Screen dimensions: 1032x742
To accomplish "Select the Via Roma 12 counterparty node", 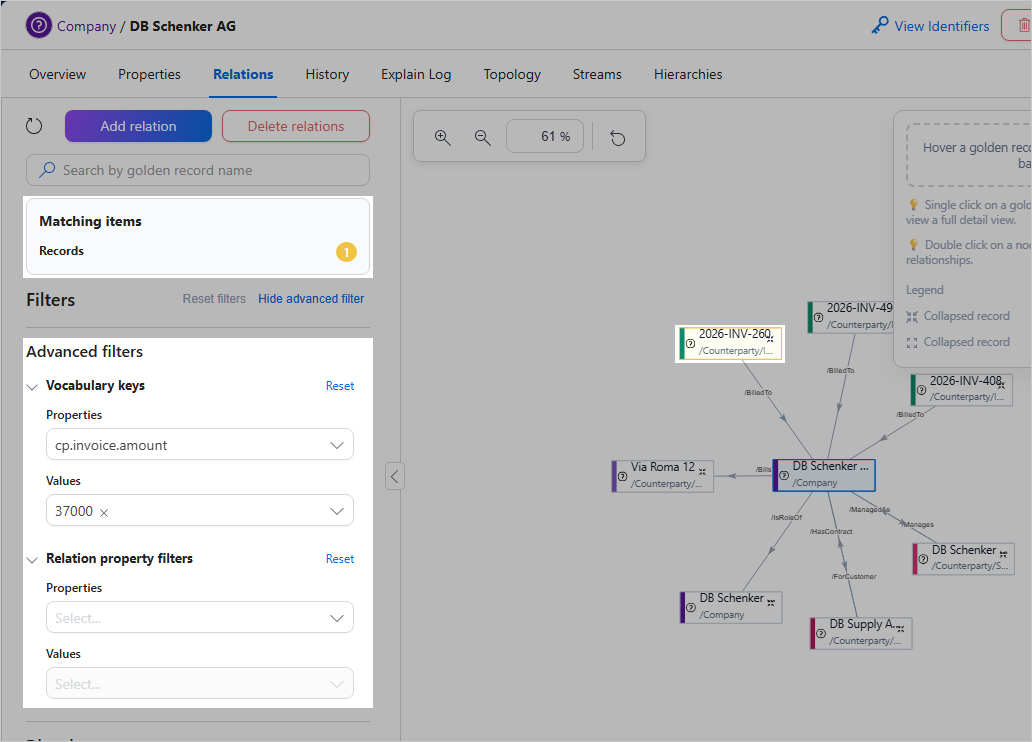I will coord(662,476).
